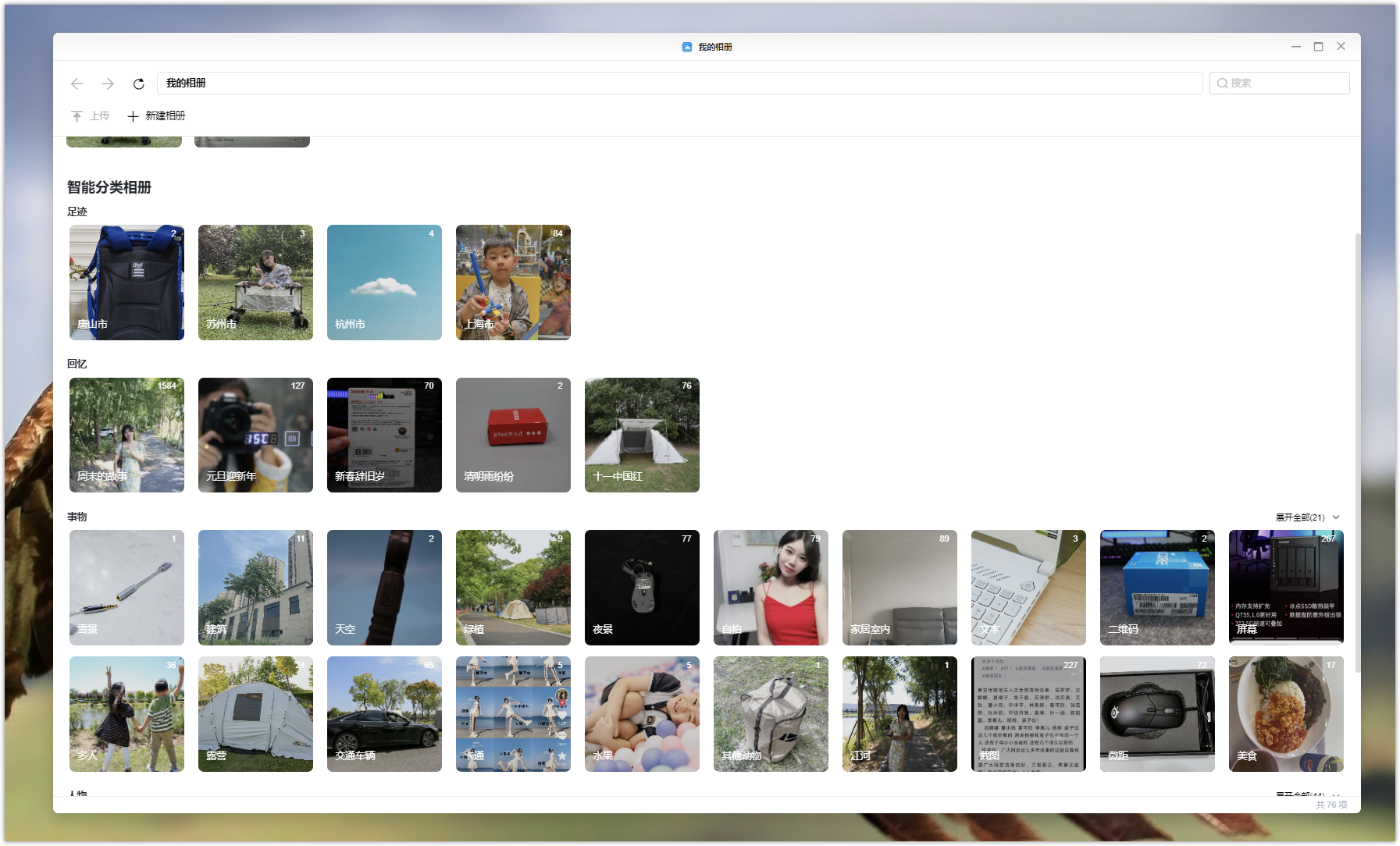The height and width of the screenshot is (846, 1400).
Task: Open the 二维码 category album
Action: point(1157,588)
